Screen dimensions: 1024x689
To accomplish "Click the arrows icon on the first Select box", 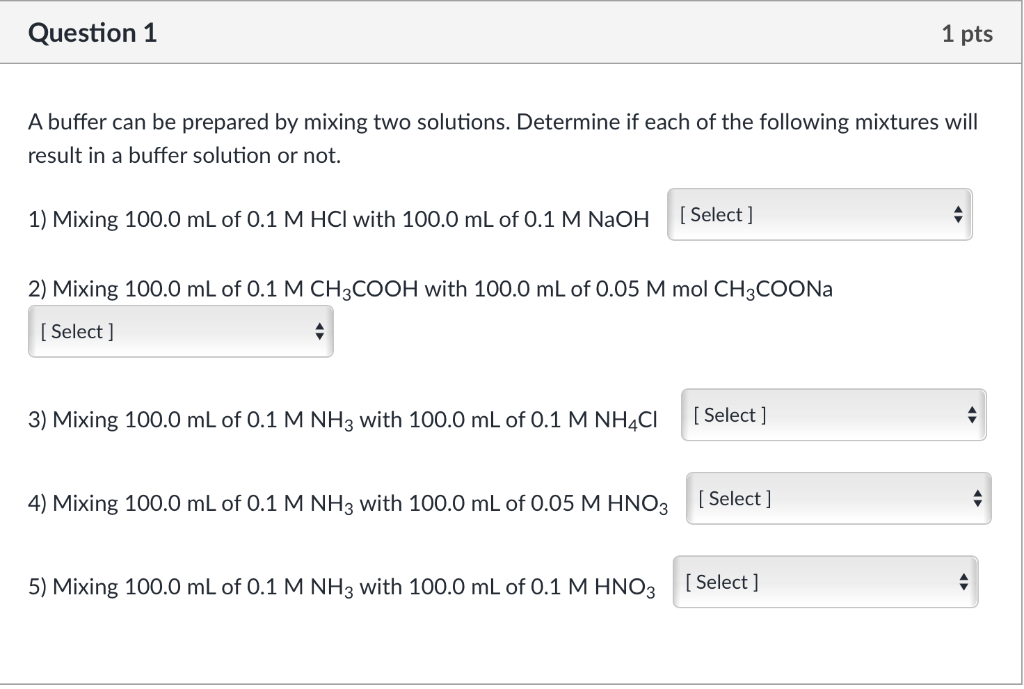I will (958, 214).
